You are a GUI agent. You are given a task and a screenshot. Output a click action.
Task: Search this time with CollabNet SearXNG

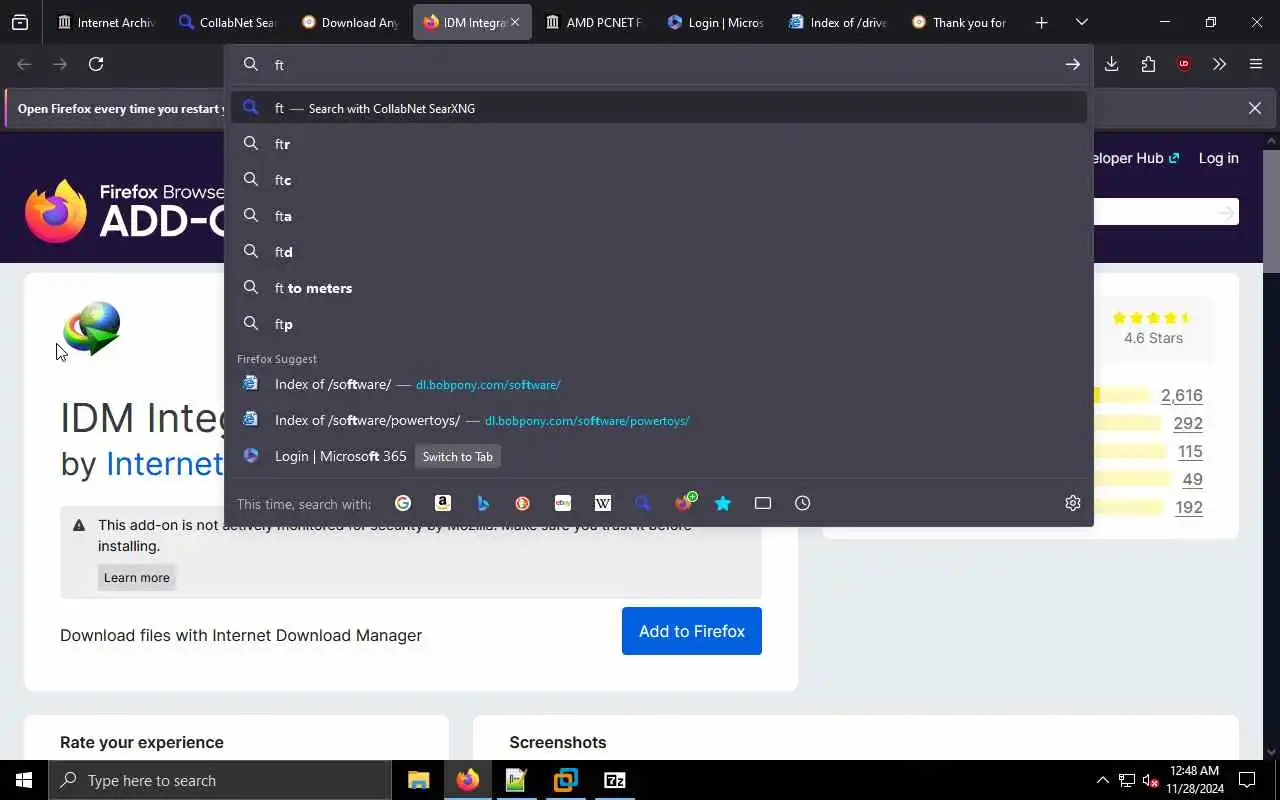pos(643,503)
